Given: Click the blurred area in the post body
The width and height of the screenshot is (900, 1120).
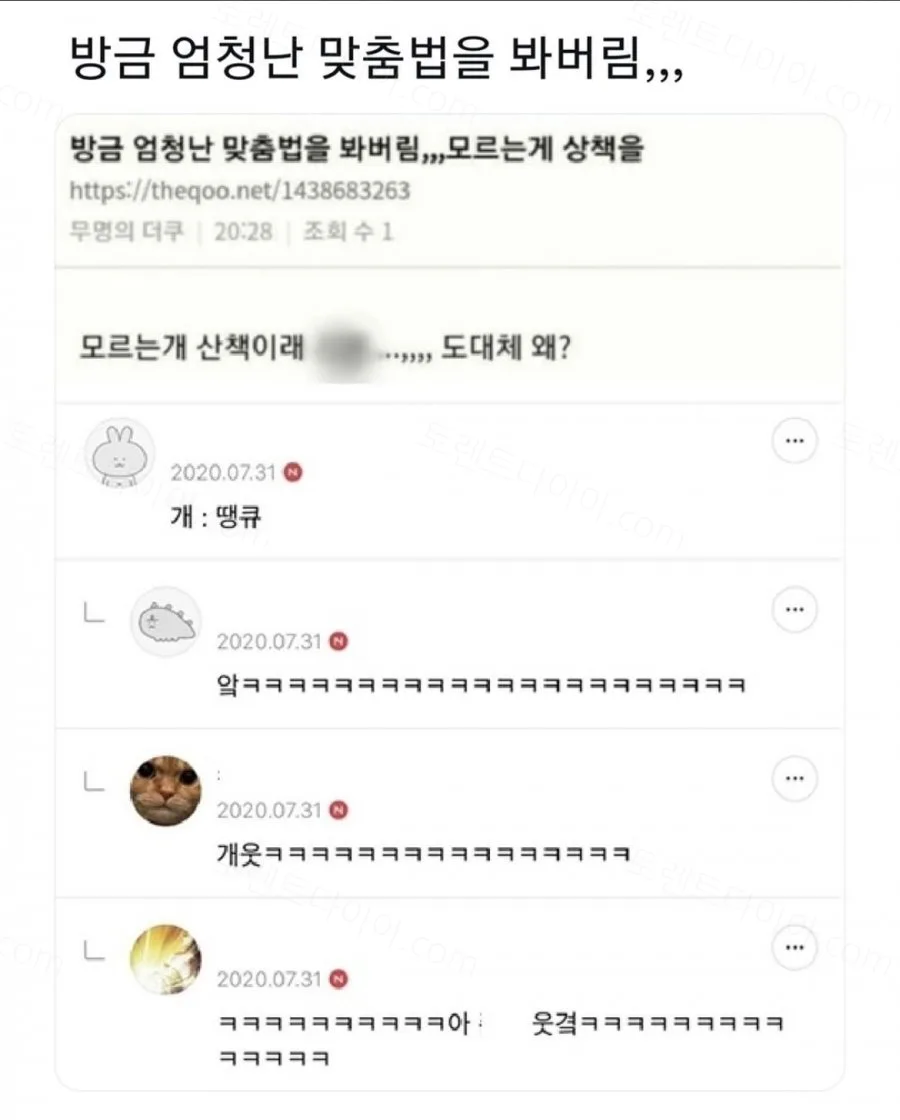Looking at the screenshot, I should (347, 349).
